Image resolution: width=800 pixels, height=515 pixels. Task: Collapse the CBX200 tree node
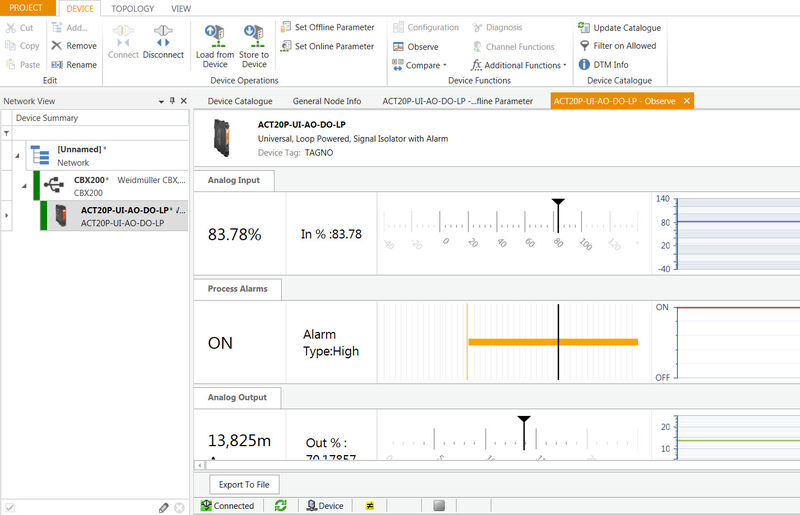coord(23,186)
